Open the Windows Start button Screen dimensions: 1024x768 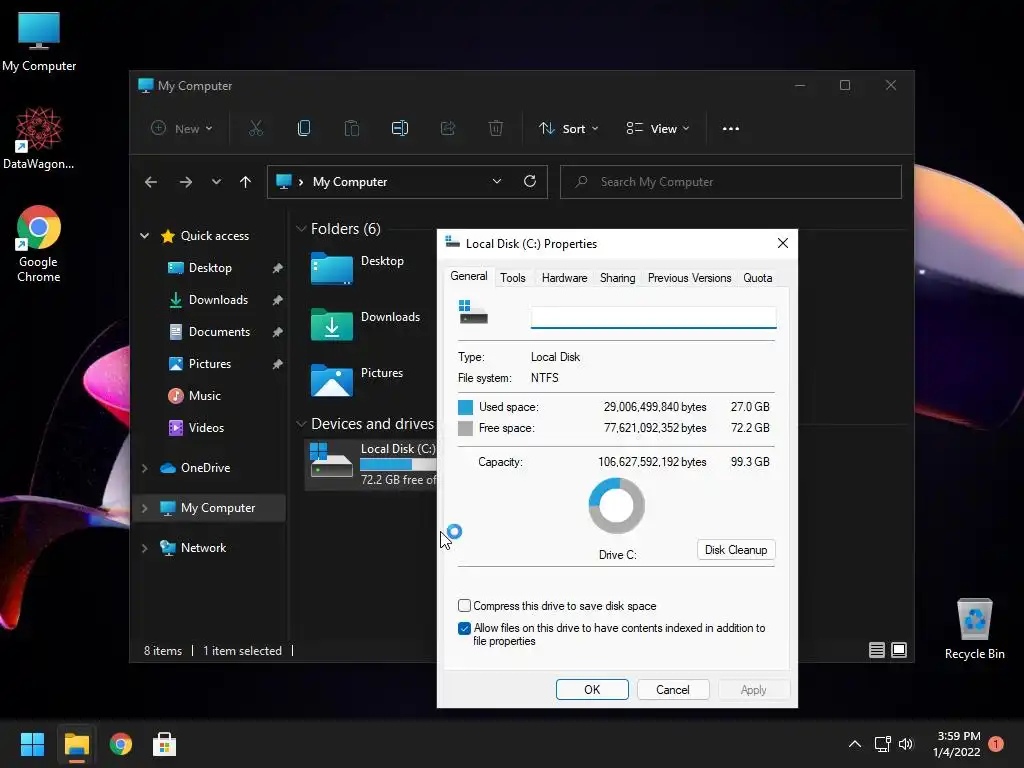click(32, 744)
